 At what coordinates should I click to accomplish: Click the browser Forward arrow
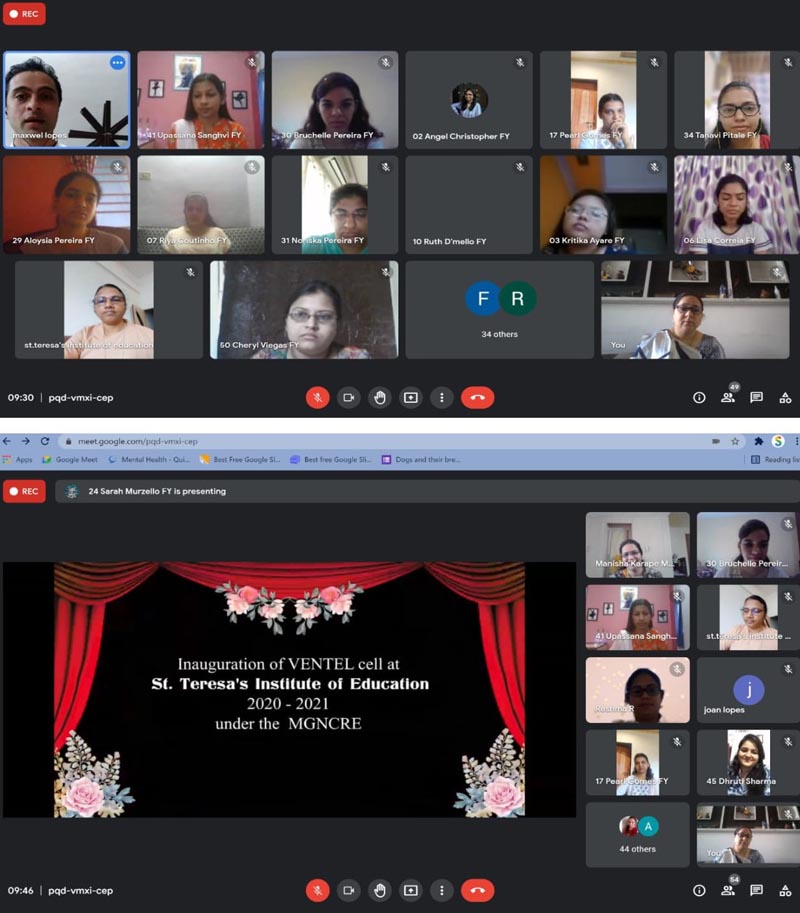(x=26, y=441)
